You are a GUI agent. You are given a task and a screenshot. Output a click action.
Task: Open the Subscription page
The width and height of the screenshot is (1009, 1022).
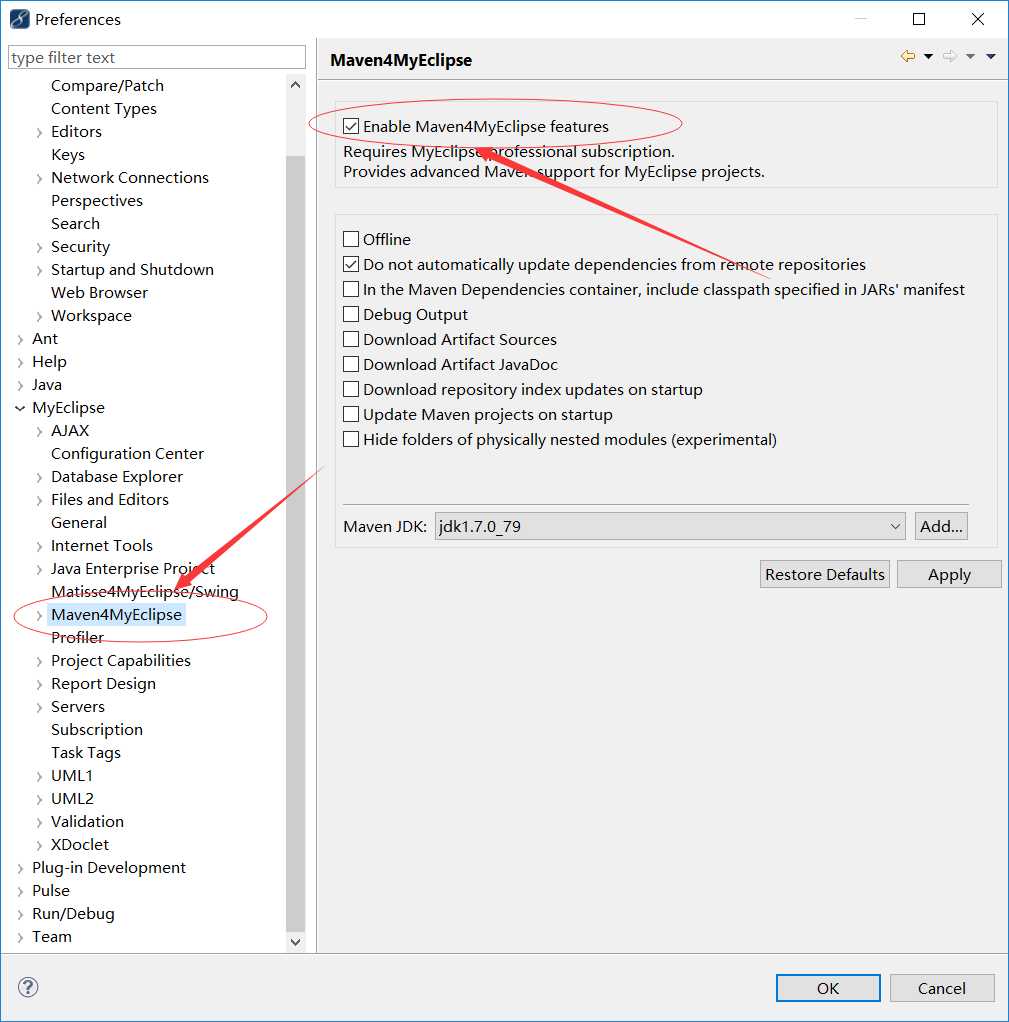[96, 729]
